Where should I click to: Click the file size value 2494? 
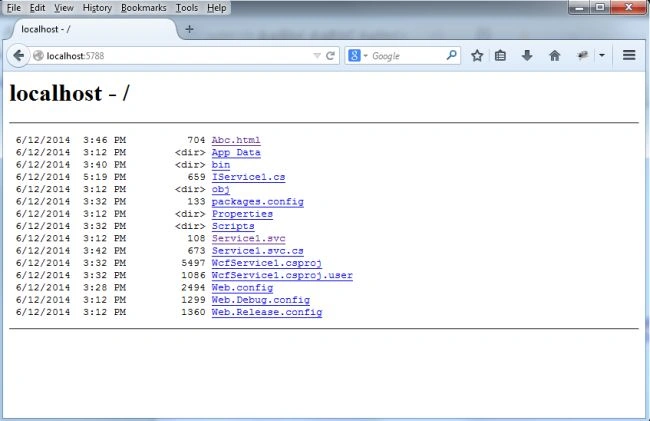tap(193, 288)
